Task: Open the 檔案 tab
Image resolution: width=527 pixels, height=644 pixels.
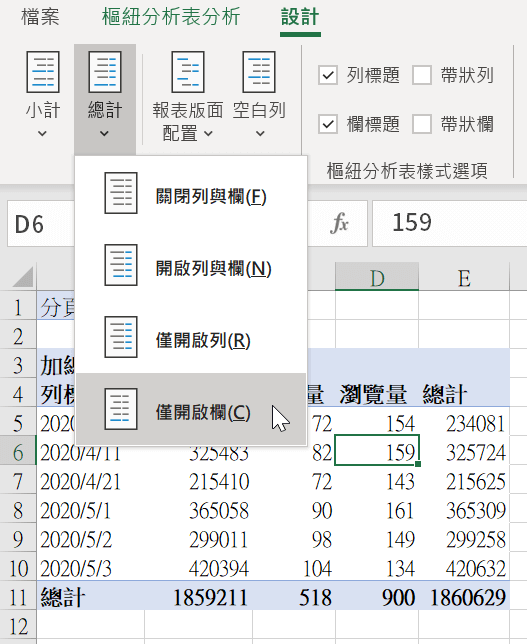Action: click(x=40, y=17)
